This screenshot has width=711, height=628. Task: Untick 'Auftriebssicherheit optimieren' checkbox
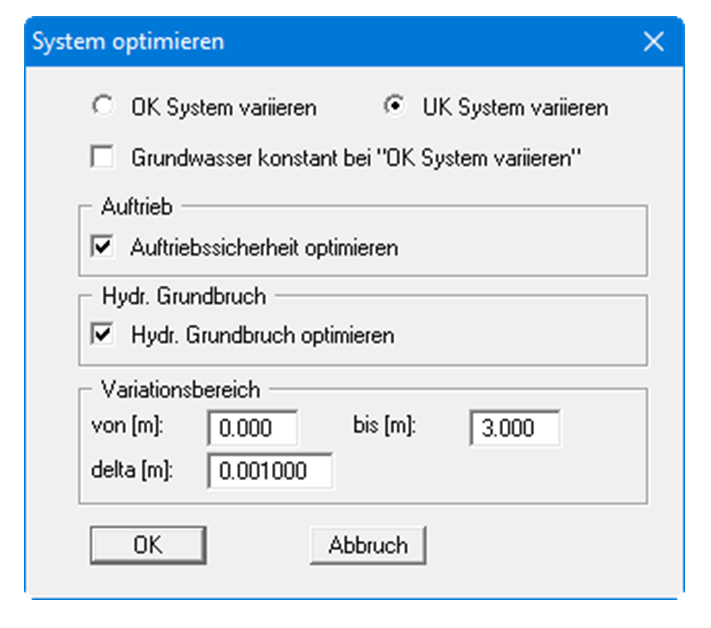[x=101, y=247]
